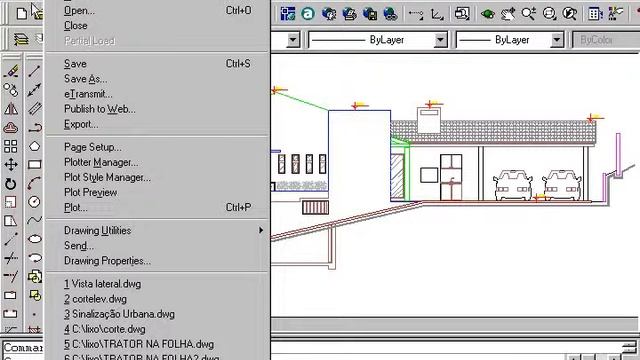640x360 pixels.
Task: Select the Arc tool
Action: click(35, 184)
